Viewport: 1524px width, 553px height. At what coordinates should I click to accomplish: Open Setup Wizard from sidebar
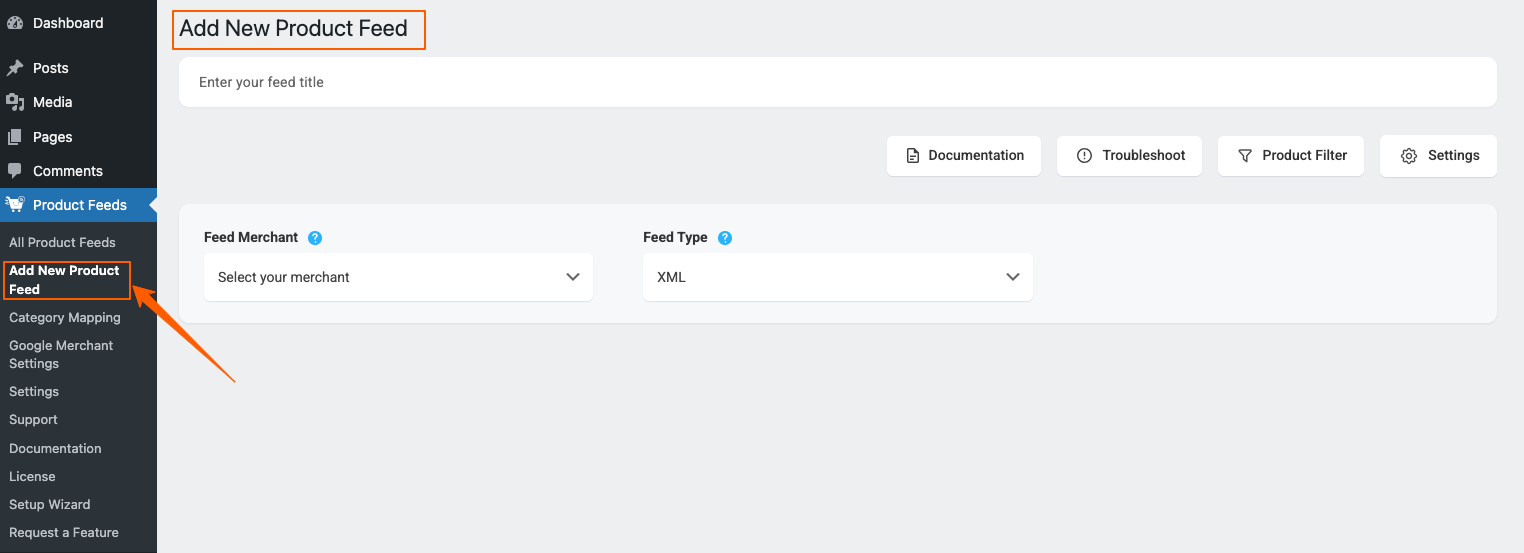50,504
